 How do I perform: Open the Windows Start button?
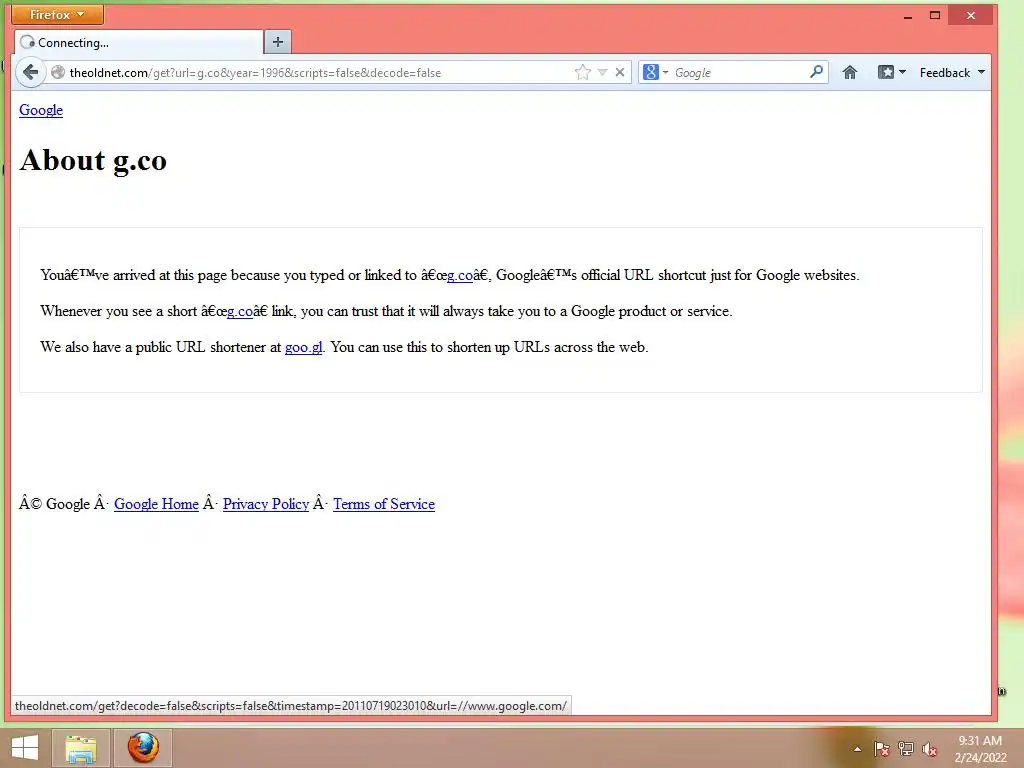click(24, 748)
